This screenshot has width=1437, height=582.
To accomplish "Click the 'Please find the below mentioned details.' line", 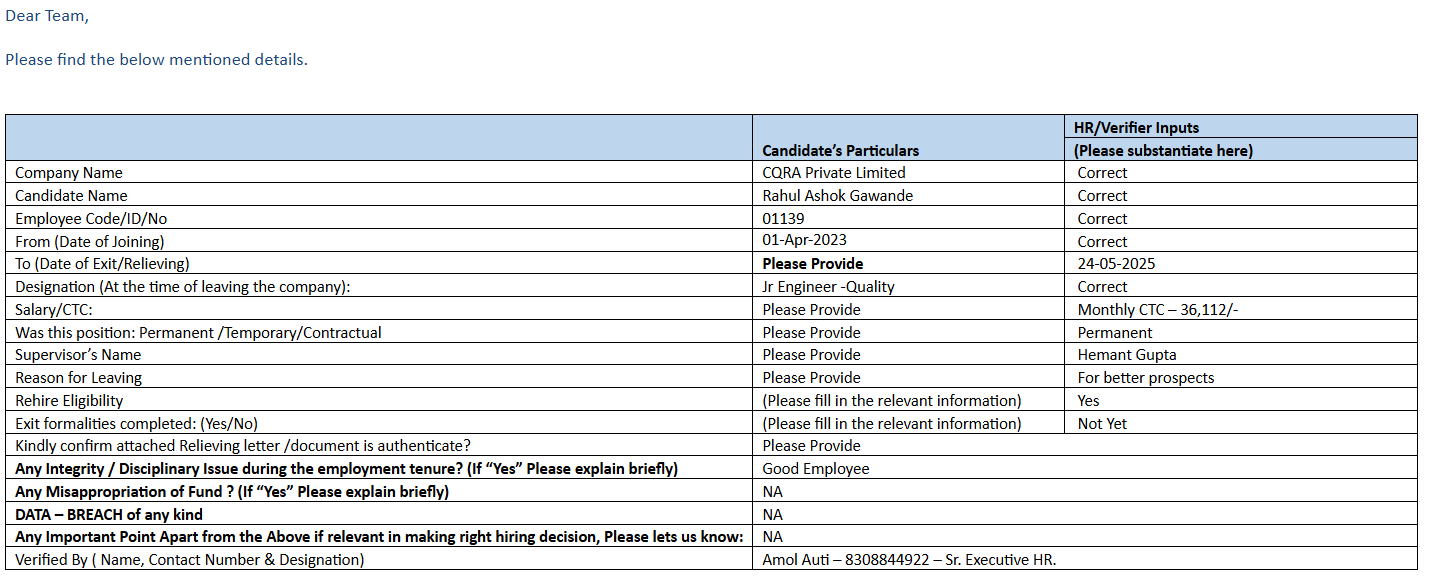I will pos(157,60).
